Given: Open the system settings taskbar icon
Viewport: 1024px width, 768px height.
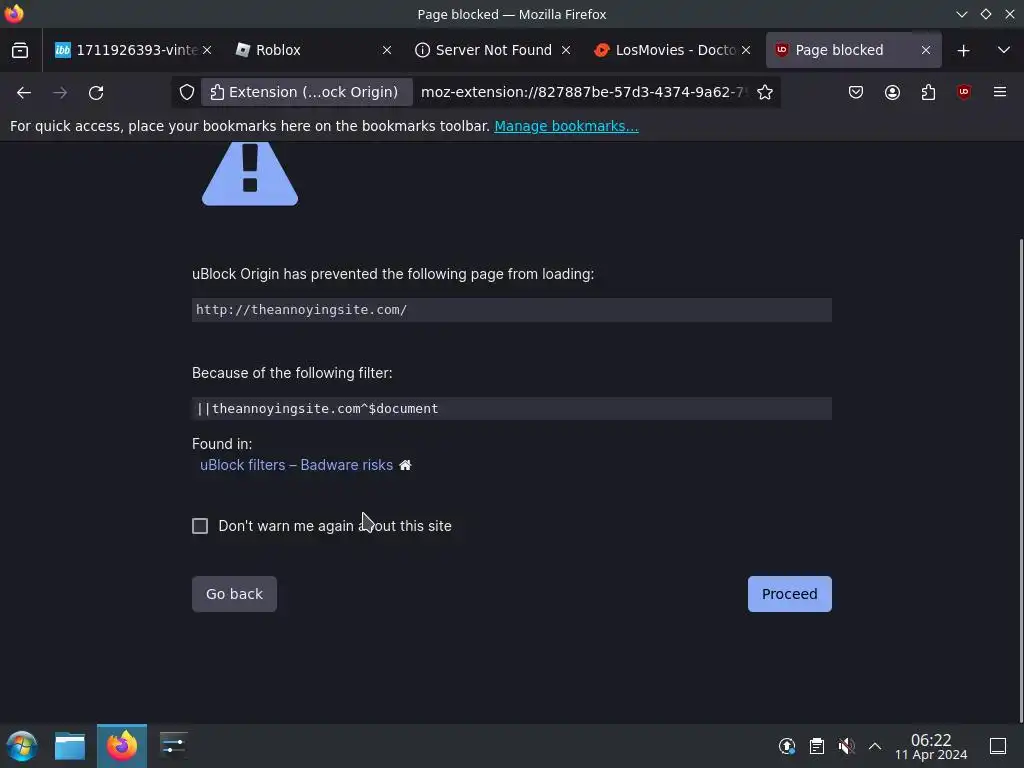Looking at the screenshot, I should [x=173, y=746].
